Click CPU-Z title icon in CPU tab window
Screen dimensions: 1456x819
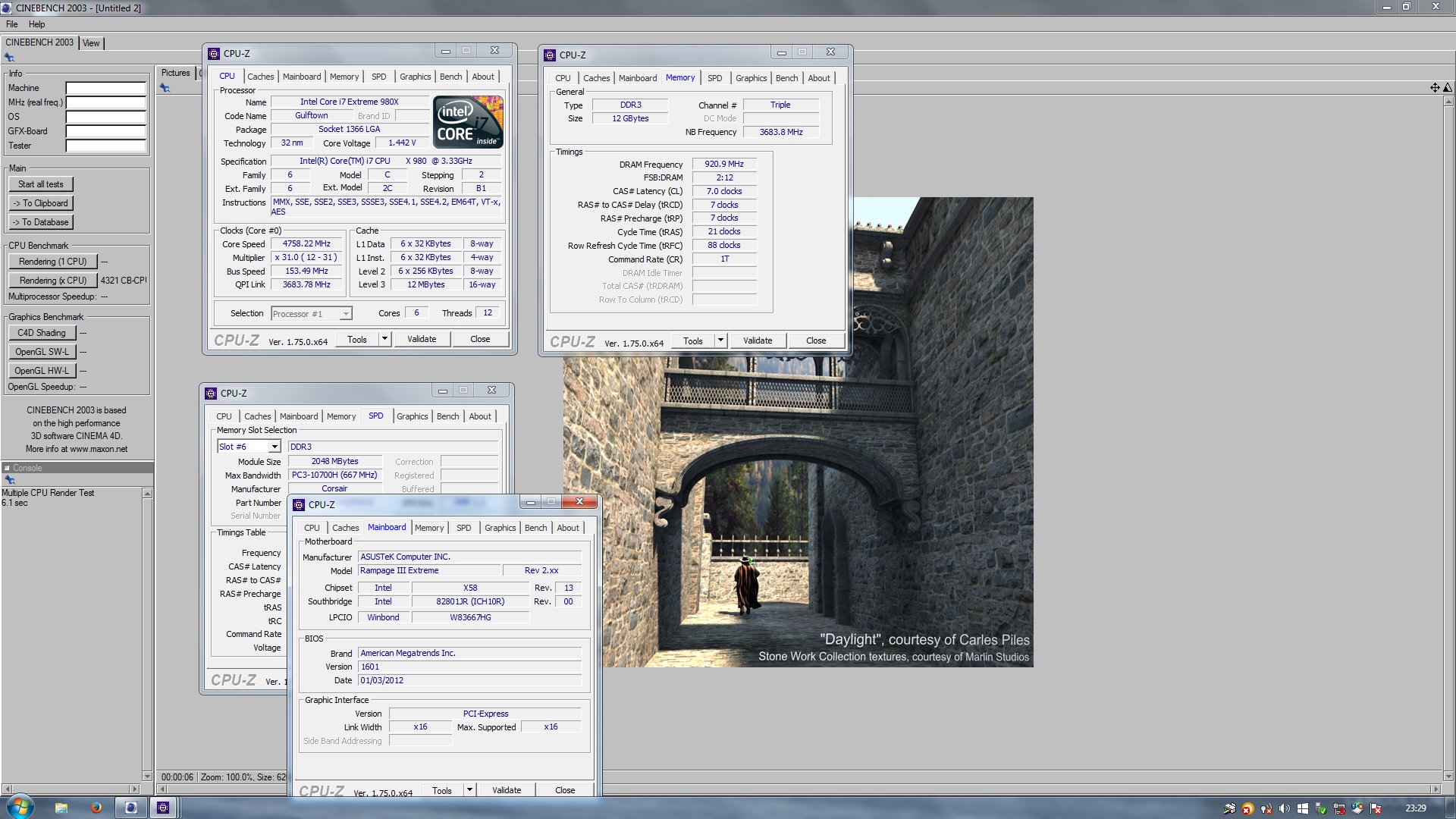click(x=213, y=54)
